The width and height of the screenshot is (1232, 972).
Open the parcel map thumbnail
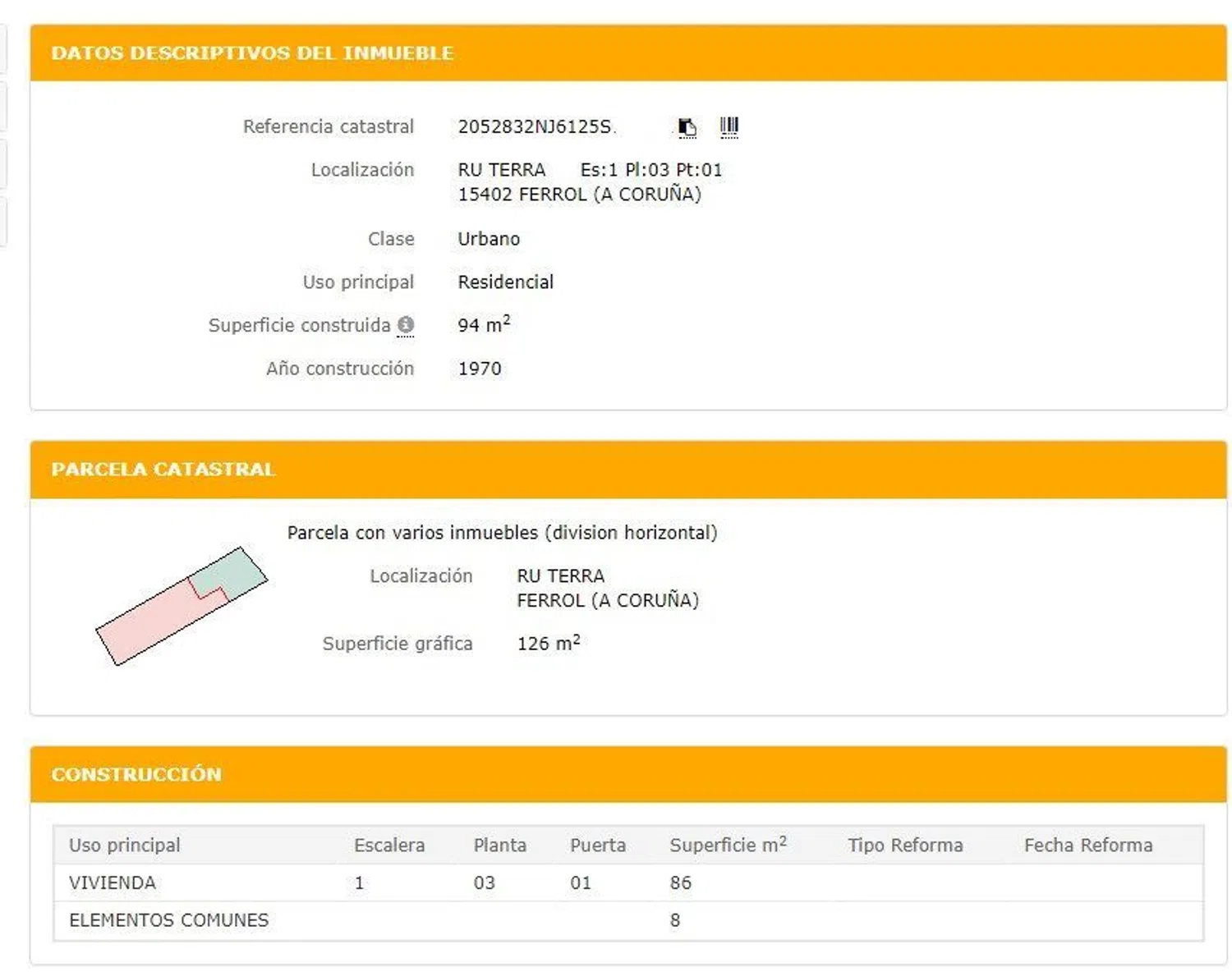pos(182,605)
